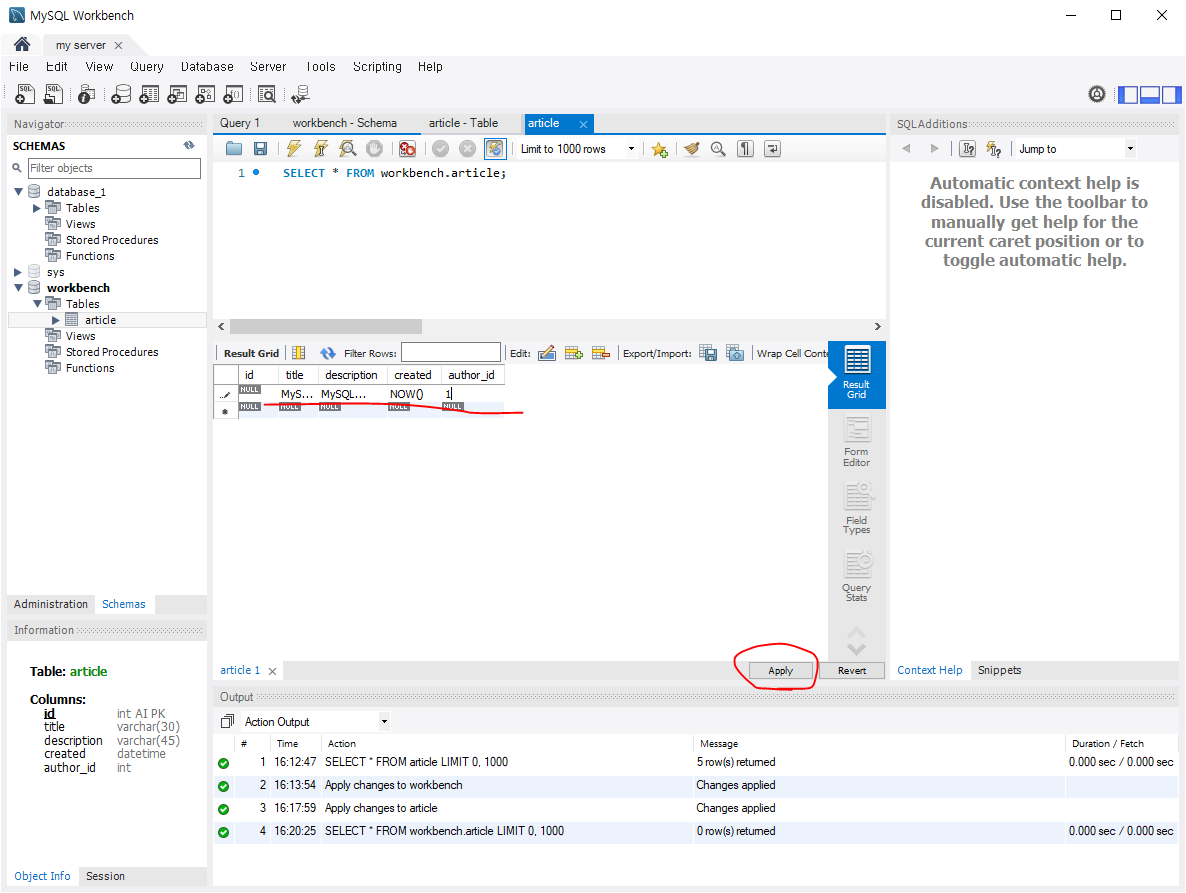Open the Scripting menu
Viewport: 1186px width, 893px height.
(377, 67)
